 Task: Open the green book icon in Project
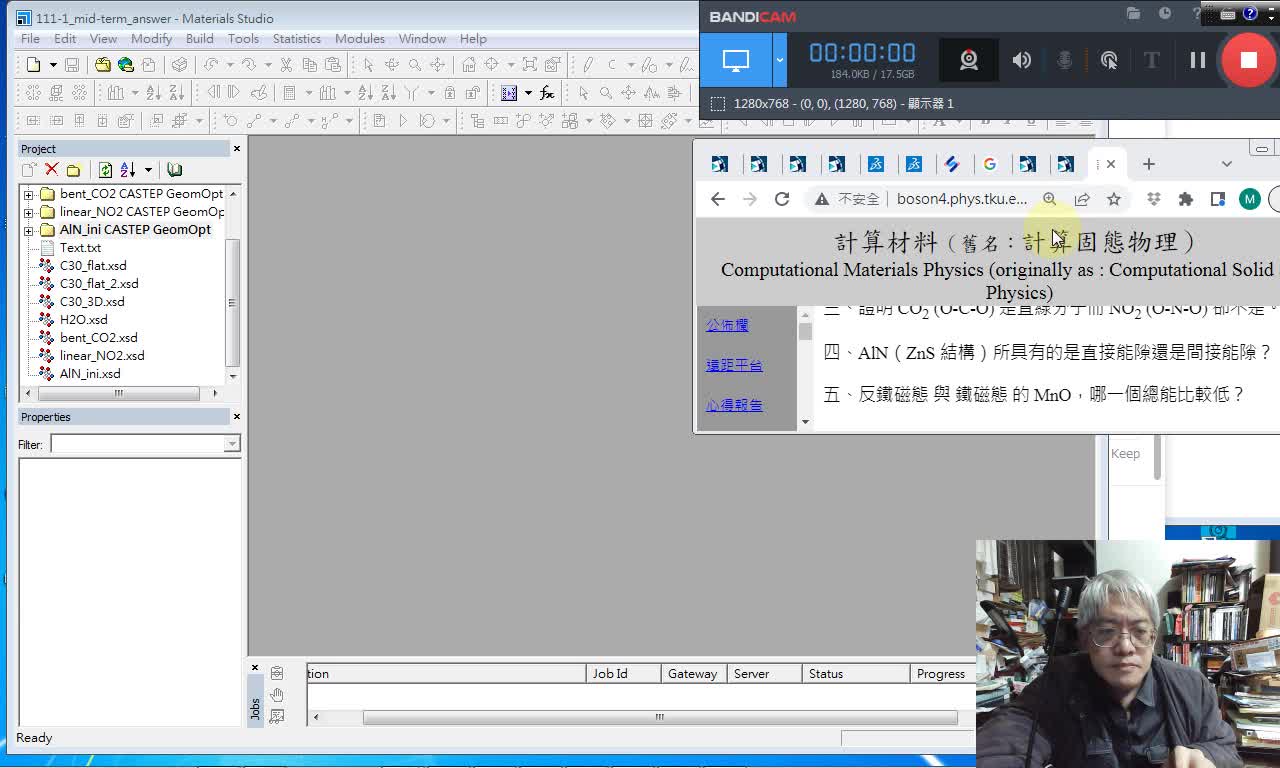[x=174, y=170]
